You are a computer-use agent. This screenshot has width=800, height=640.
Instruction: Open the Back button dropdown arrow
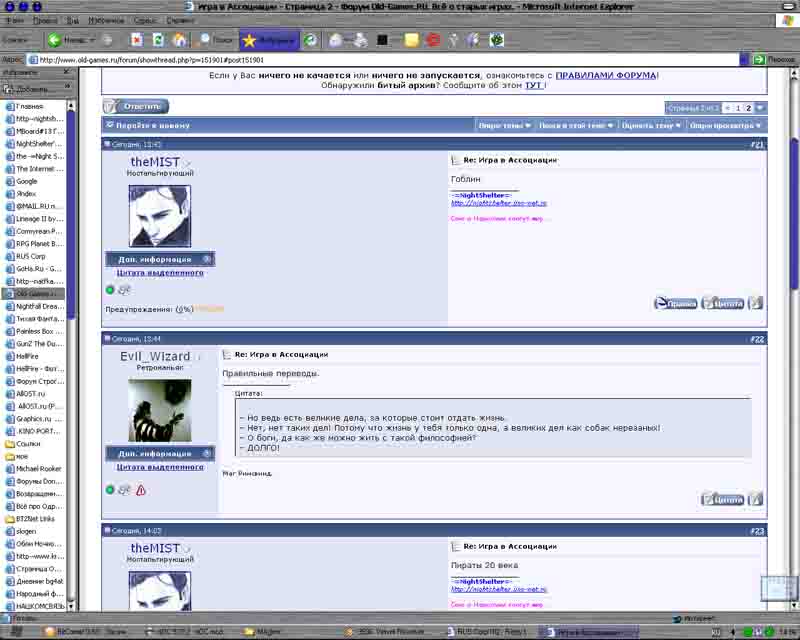click(x=92, y=40)
